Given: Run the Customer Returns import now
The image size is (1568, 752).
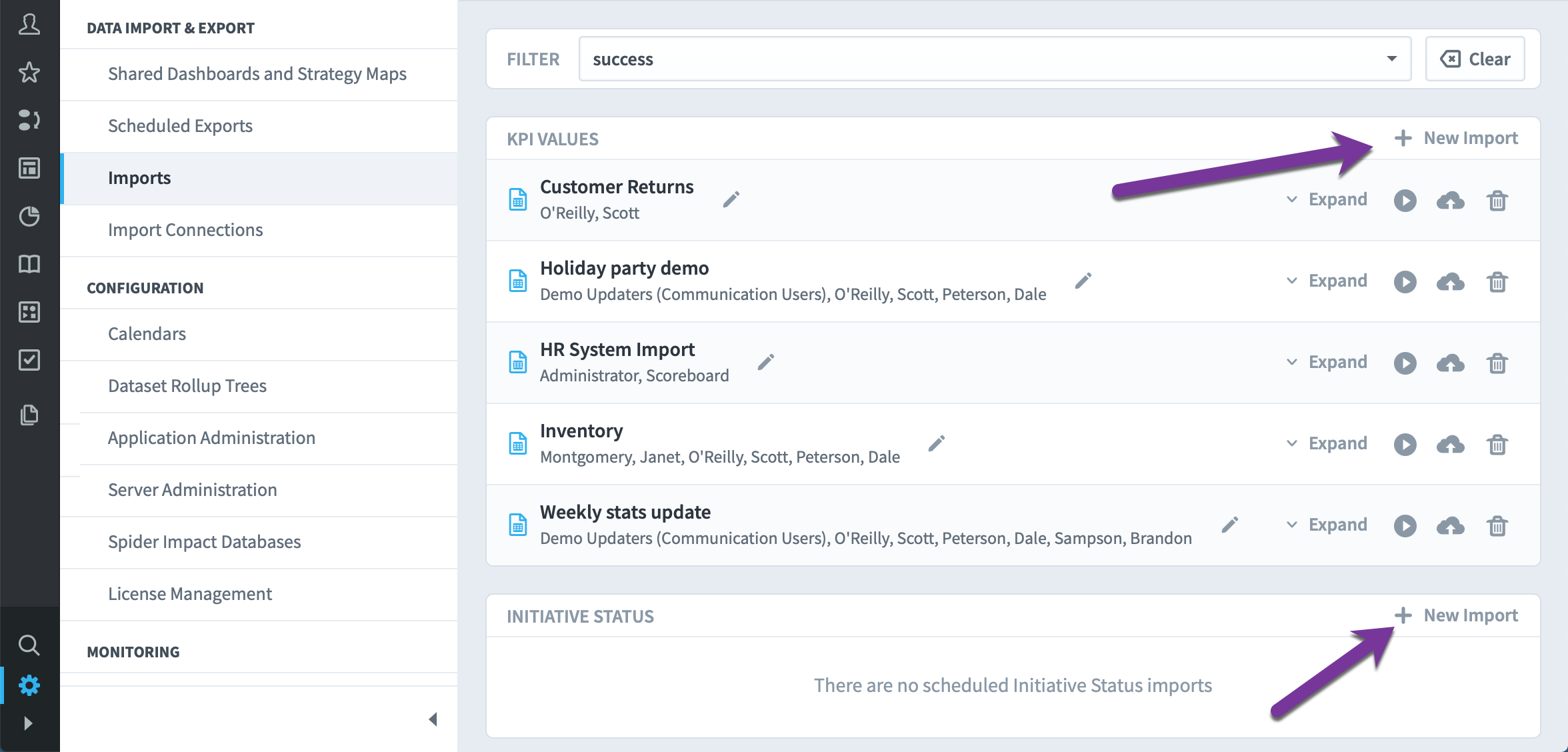Looking at the screenshot, I should 1405,200.
